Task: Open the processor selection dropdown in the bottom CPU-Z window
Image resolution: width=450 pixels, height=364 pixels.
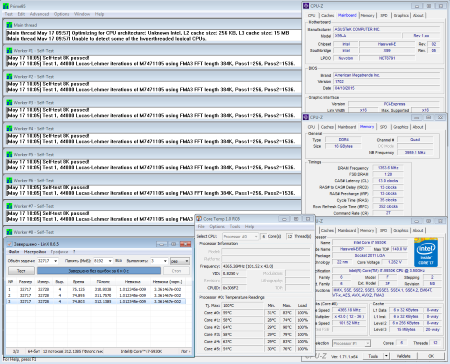Action: 351,343
